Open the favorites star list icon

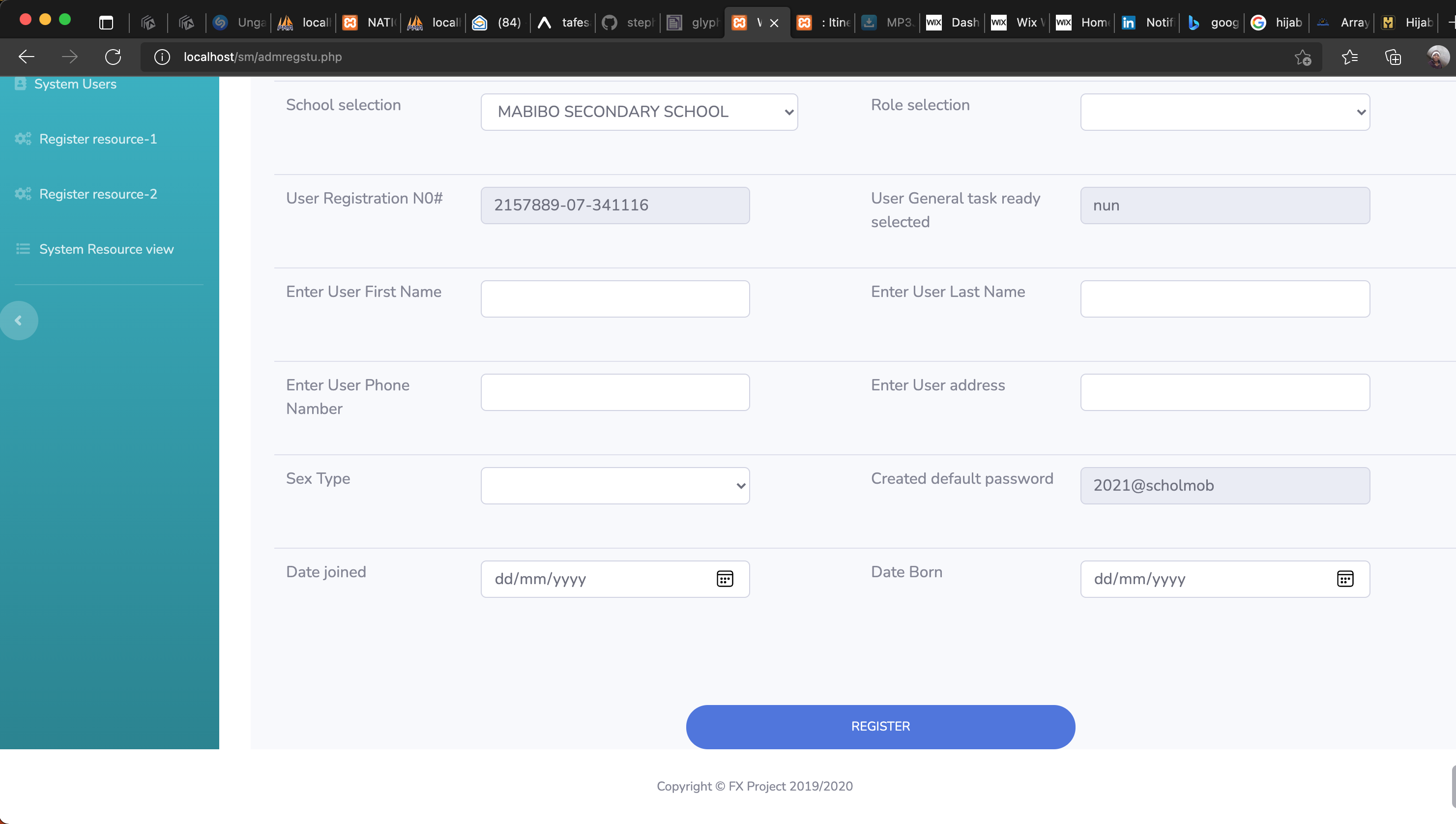pyautogui.click(x=1350, y=57)
